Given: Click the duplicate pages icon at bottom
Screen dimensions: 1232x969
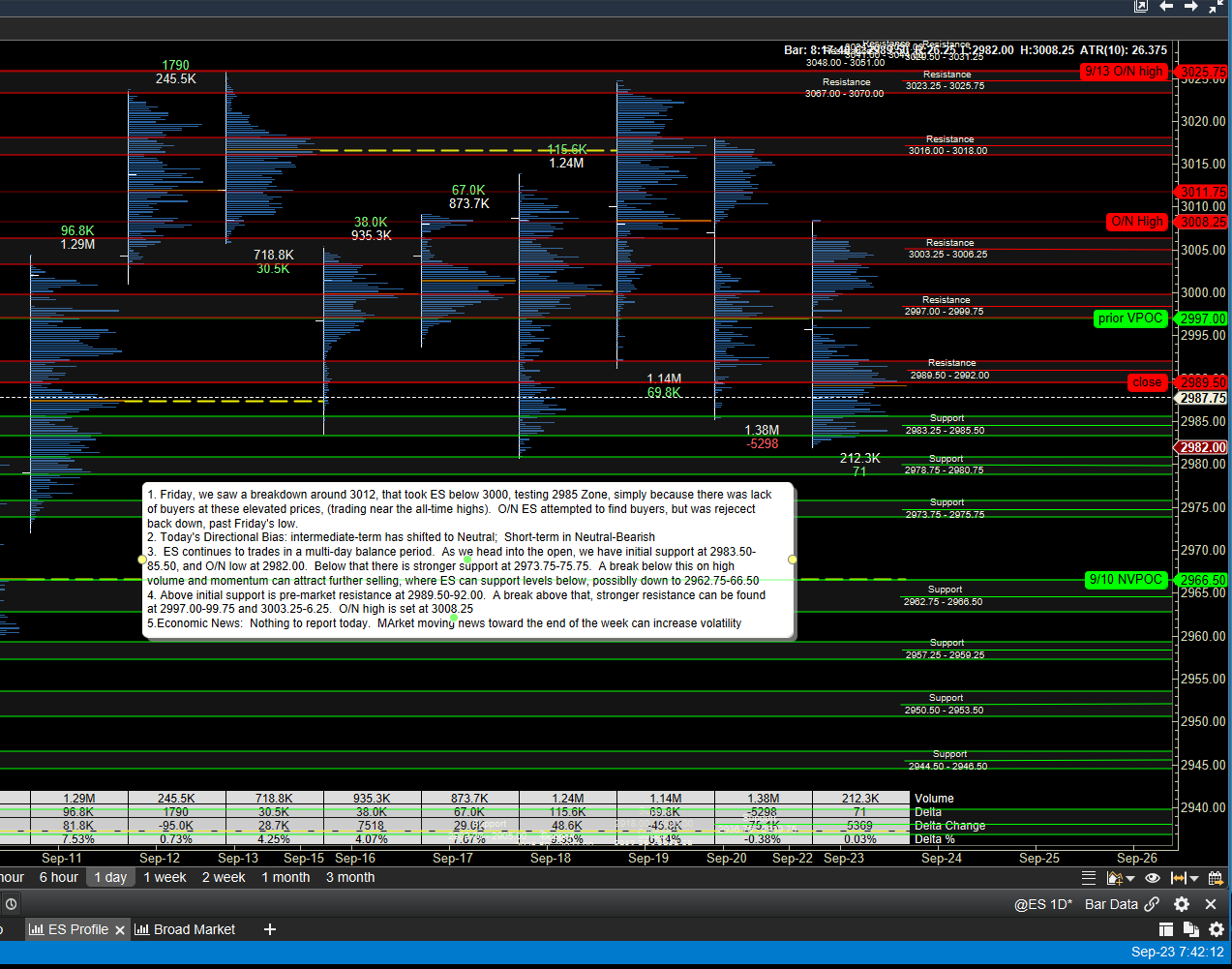Looking at the screenshot, I should click(1191, 929).
